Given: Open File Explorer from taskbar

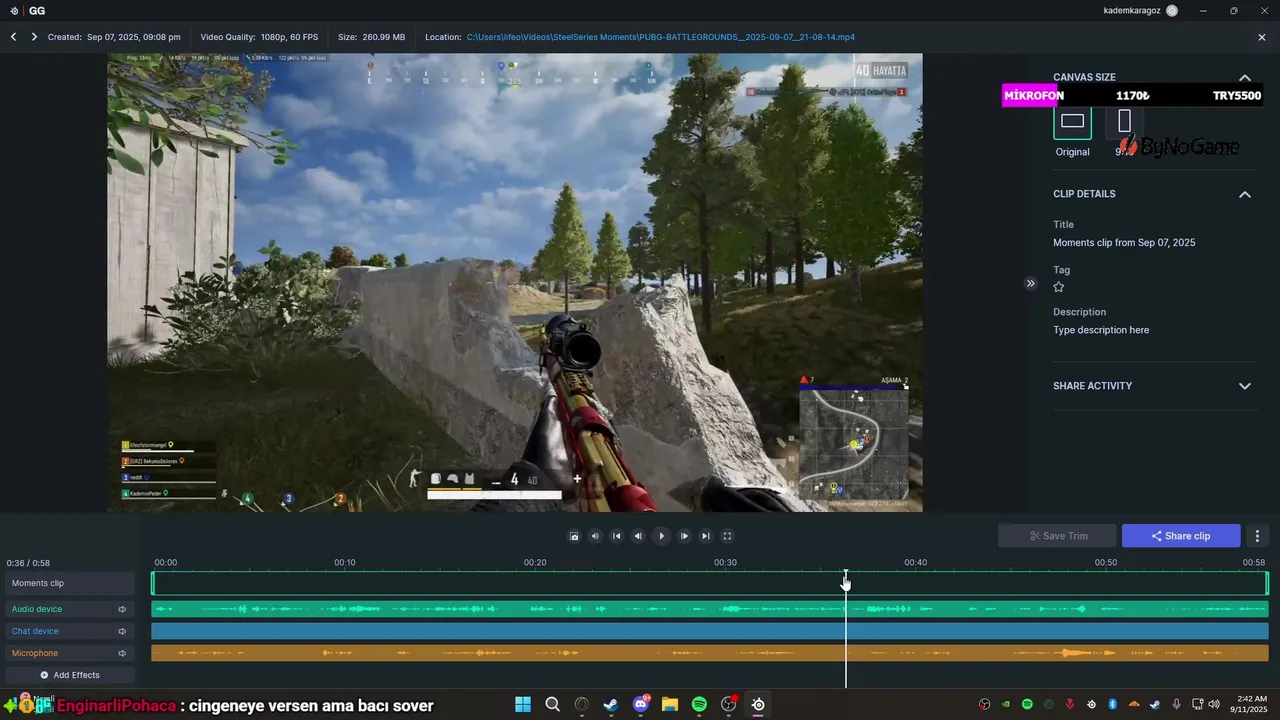Looking at the screenshot, I should point(670,705).
